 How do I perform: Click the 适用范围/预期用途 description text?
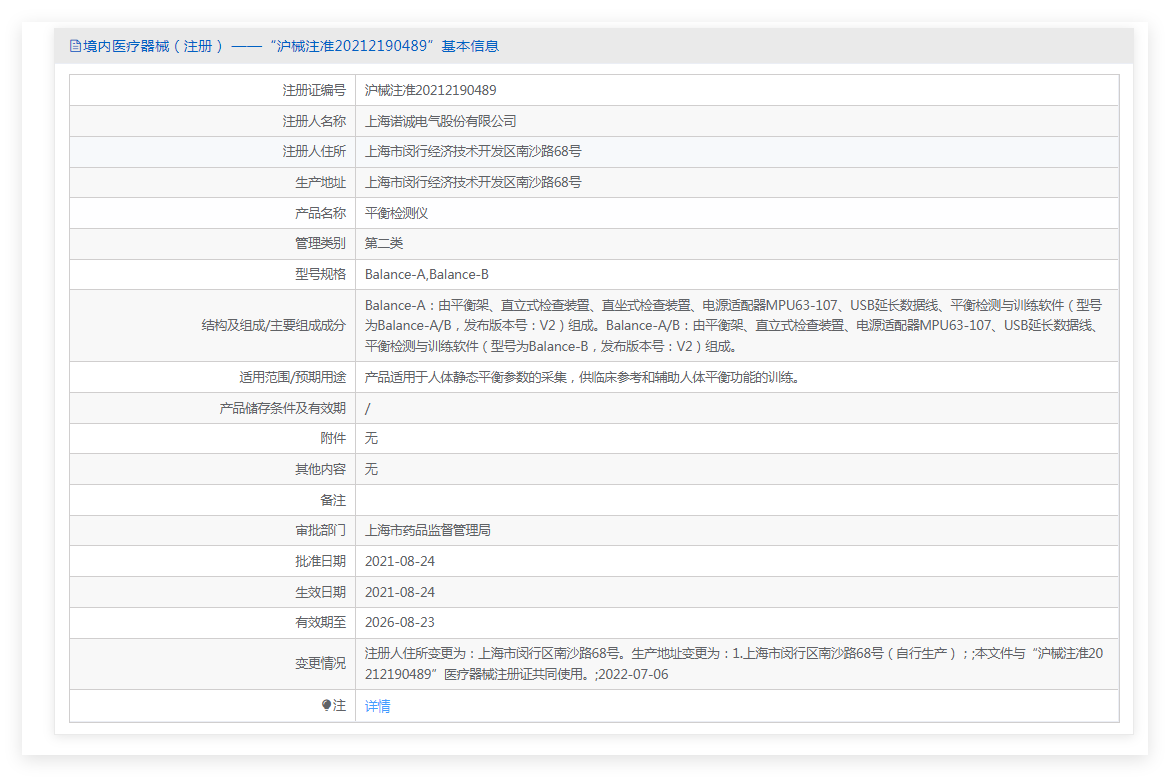point(582,377)
